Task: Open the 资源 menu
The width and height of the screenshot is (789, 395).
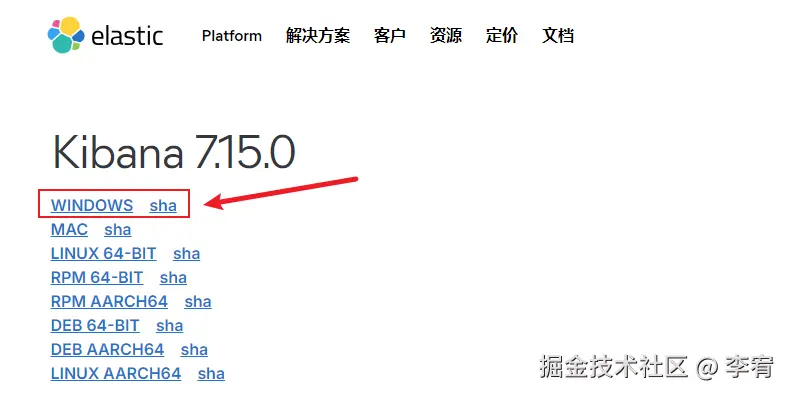Action: point(445,36)
